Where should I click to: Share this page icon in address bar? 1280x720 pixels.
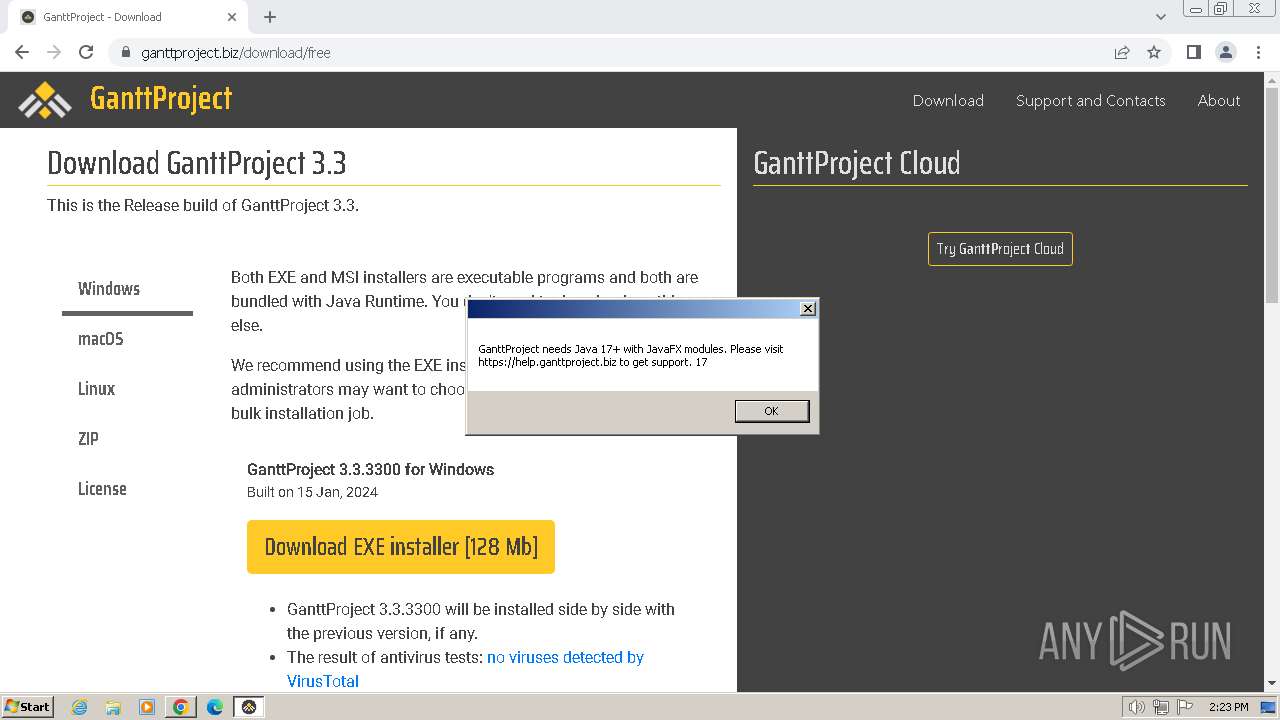[x=1122, y=52]
